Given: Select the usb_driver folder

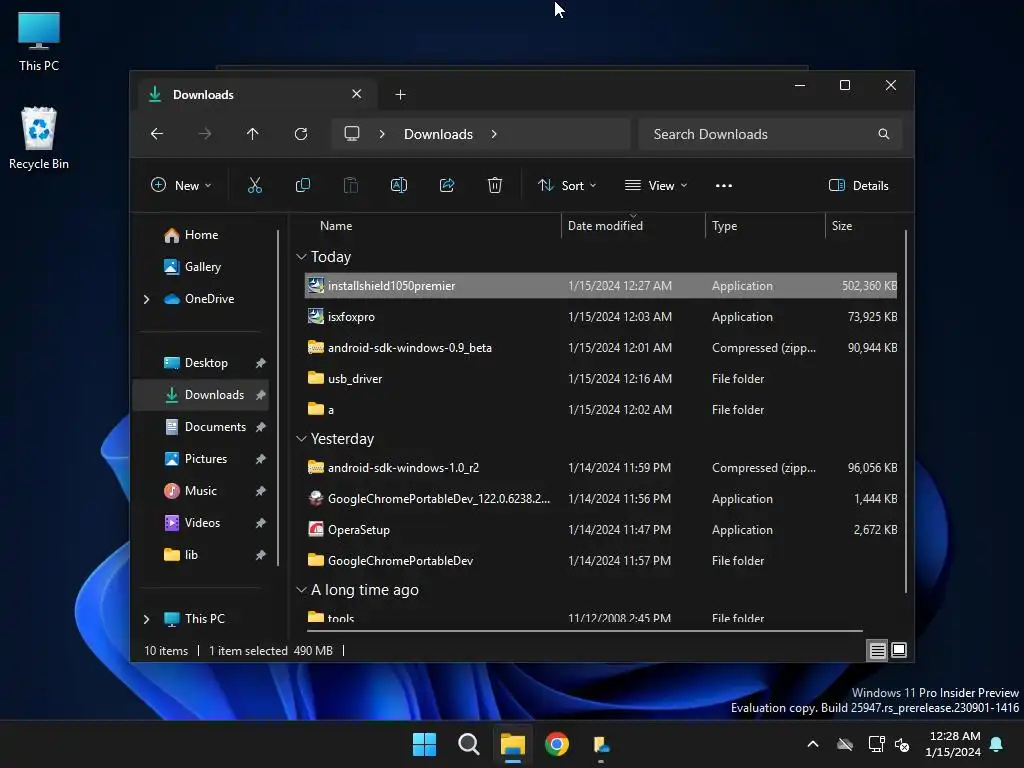Looking at the screenshot, I should [x=601, y=379].
